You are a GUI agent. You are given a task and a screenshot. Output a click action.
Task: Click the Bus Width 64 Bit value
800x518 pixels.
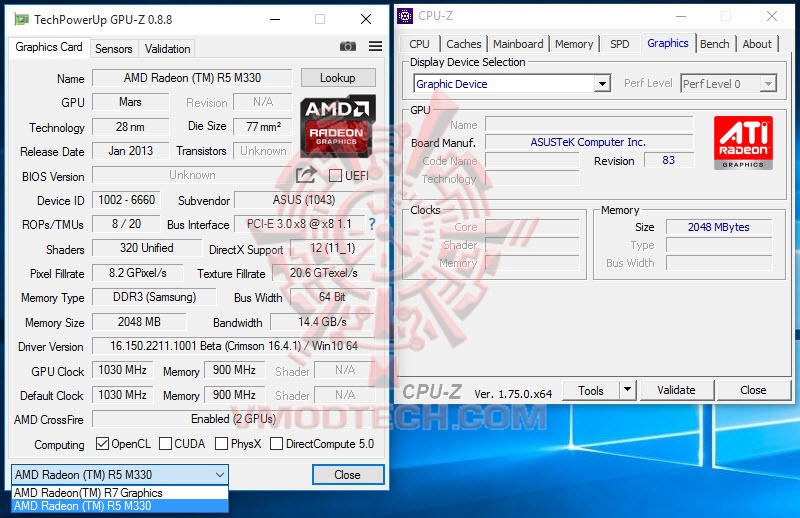coord(333,297)
